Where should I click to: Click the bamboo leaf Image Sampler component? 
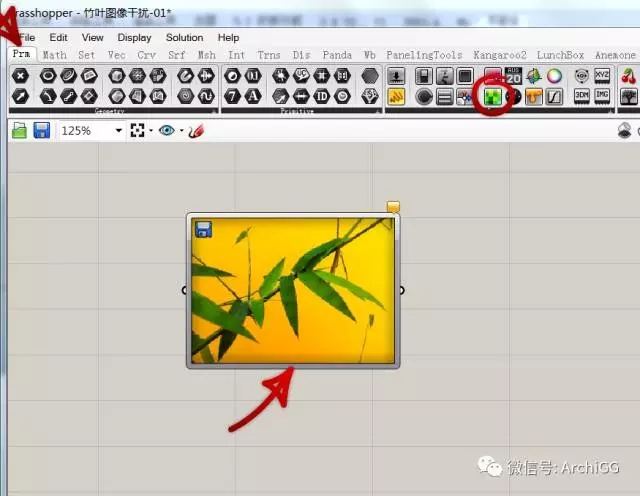pos(293,291)
